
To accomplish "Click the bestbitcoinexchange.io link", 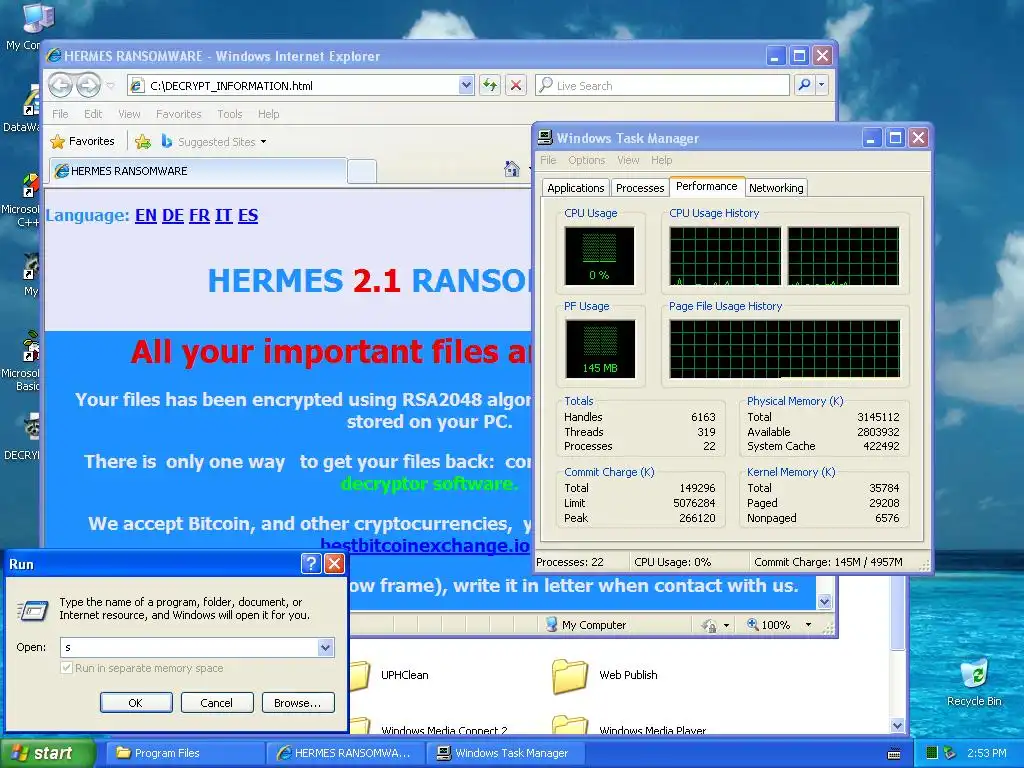I will click(425, 545).
